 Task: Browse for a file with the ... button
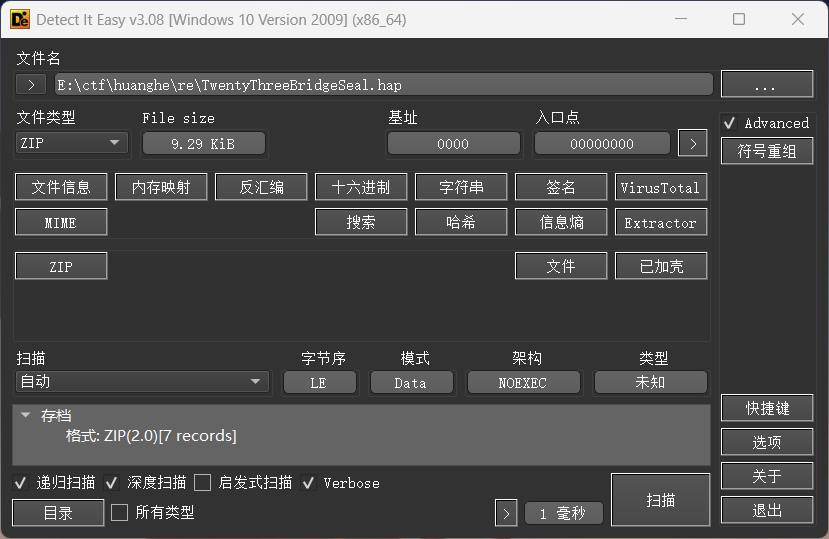click(767, 84)
